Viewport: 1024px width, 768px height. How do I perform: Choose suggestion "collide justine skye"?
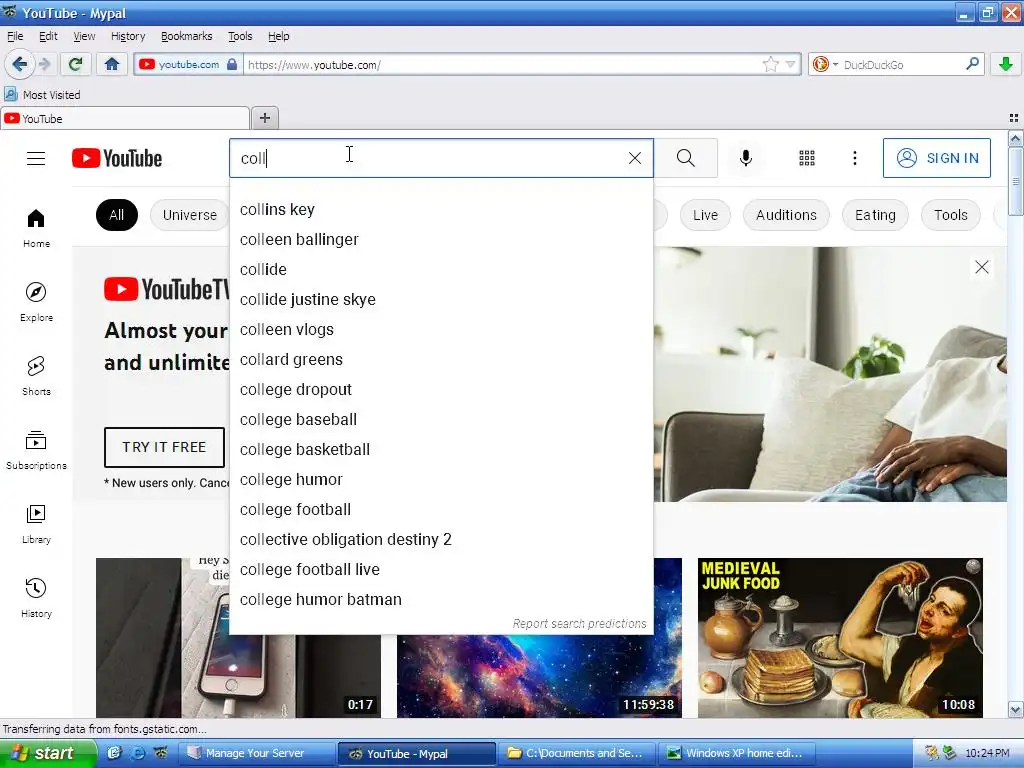(441, 300)
